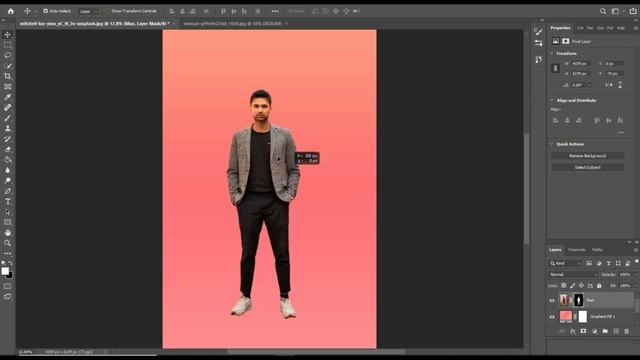Open the Kind filter dropdown in Layers
The height and width of the screenshot is (360, 640).
[565, 264]
